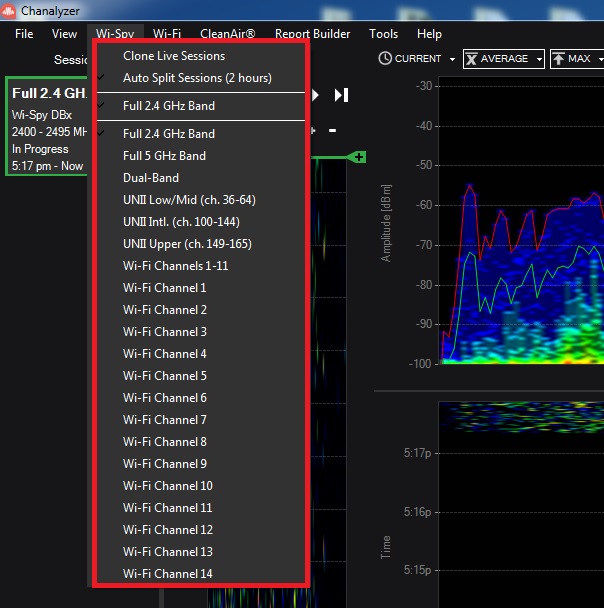Select the Full 2.4 GHz session card
Viewport: 604px width, 608px height.
[x=48, y=125]
